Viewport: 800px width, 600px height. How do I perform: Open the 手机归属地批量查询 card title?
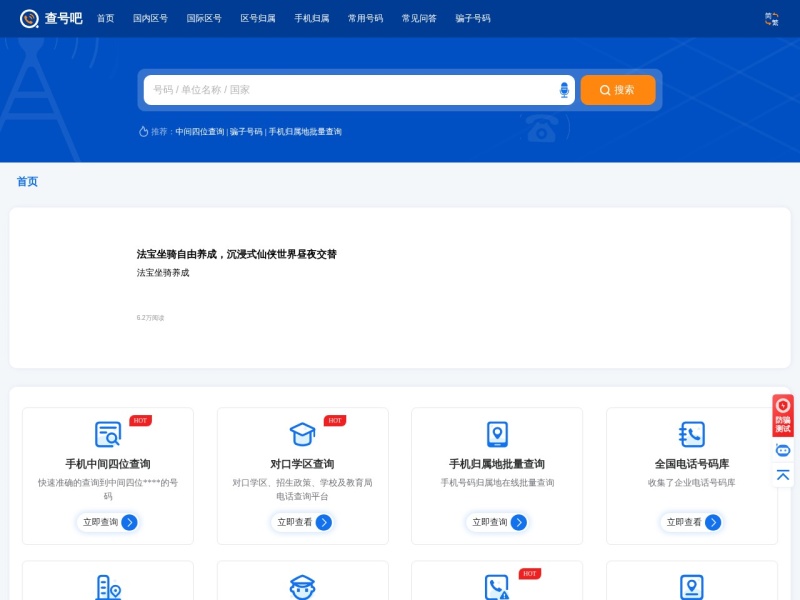[497, 464]
